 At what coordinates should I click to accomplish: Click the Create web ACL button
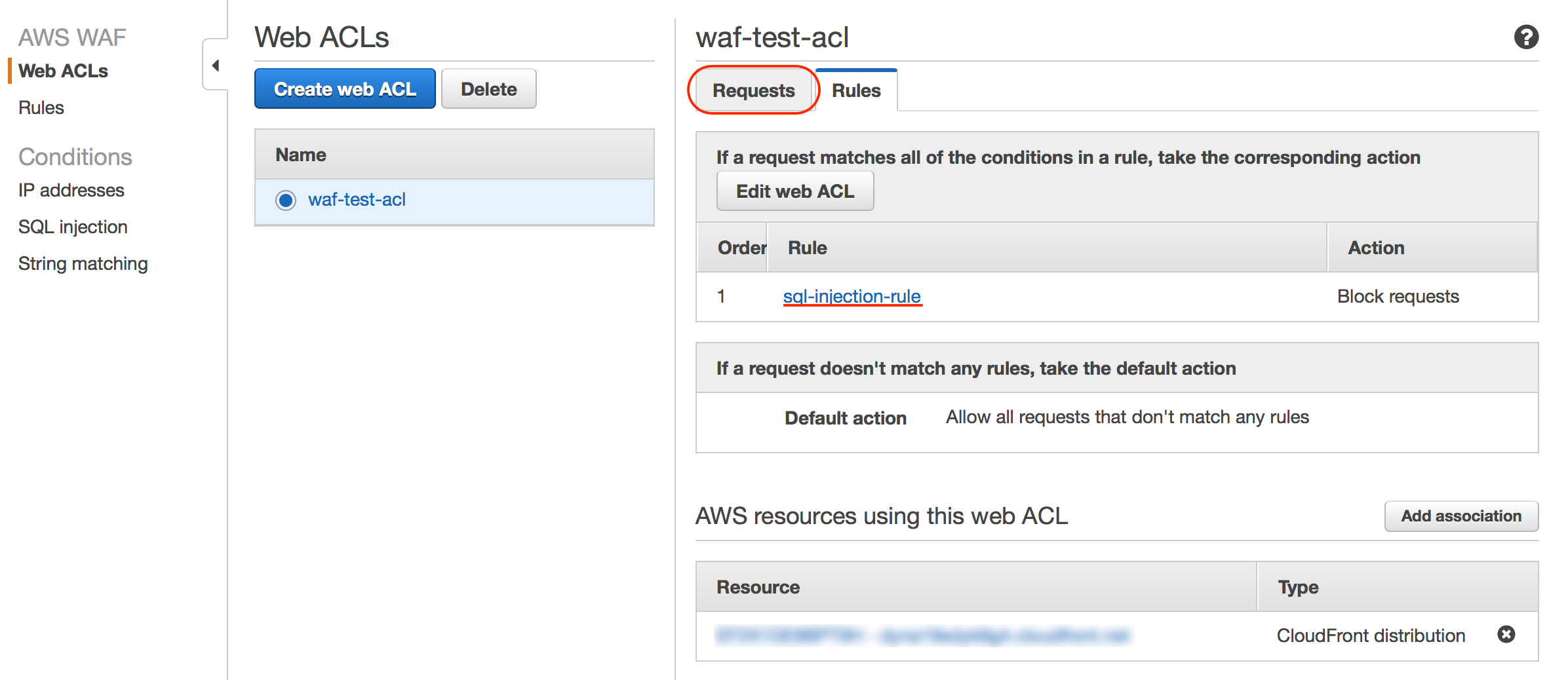(344, 88)
